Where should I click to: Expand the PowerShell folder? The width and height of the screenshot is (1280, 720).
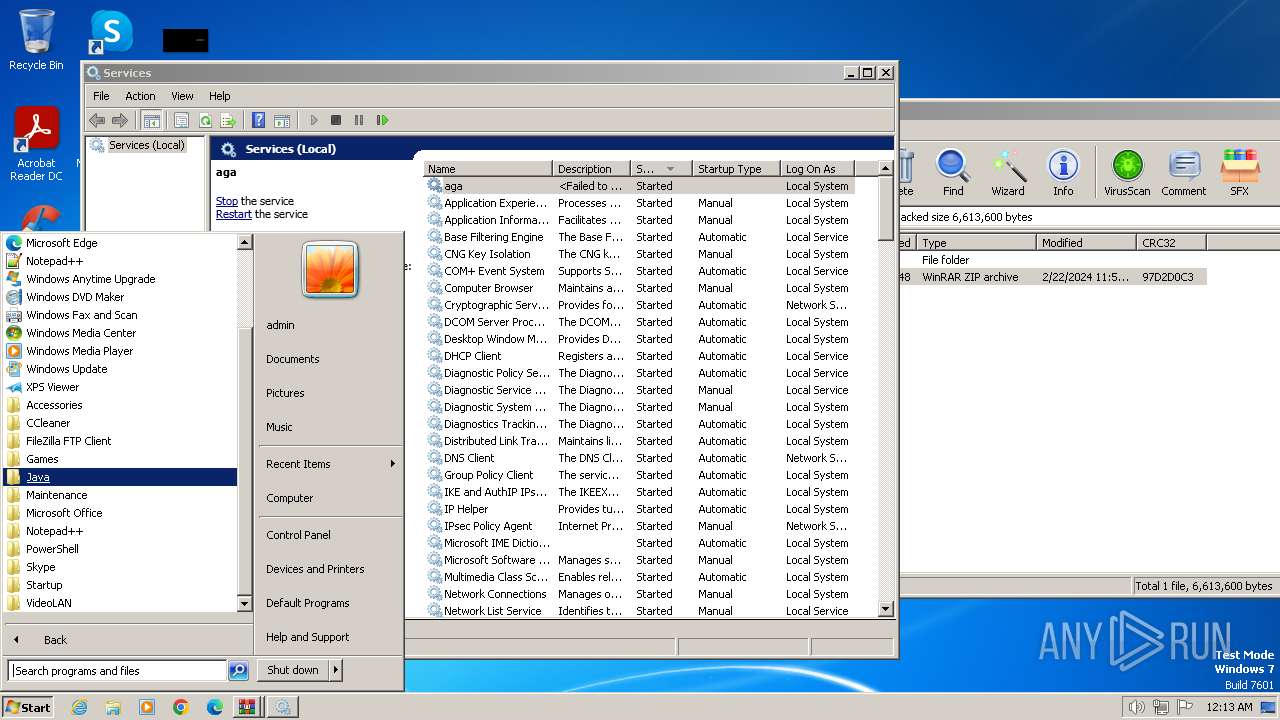tap(120, 549)
